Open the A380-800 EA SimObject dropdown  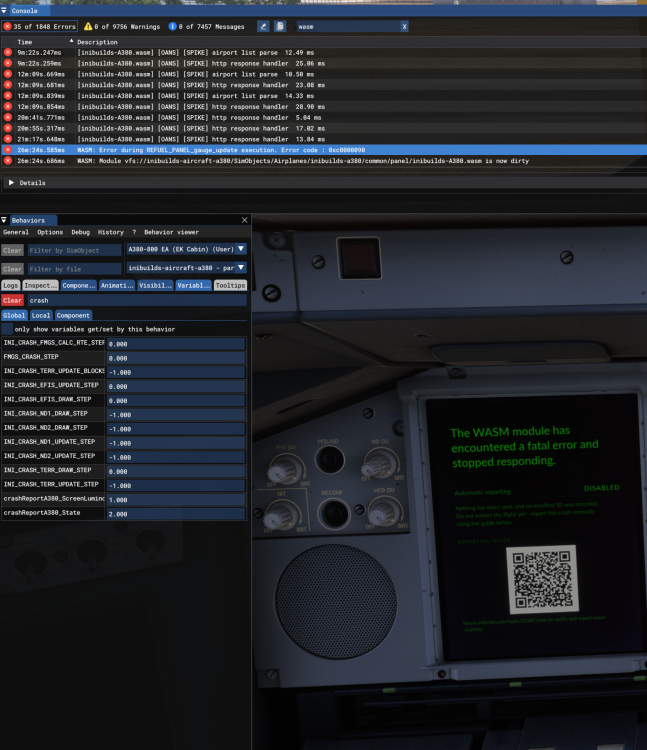coord(186,249)
